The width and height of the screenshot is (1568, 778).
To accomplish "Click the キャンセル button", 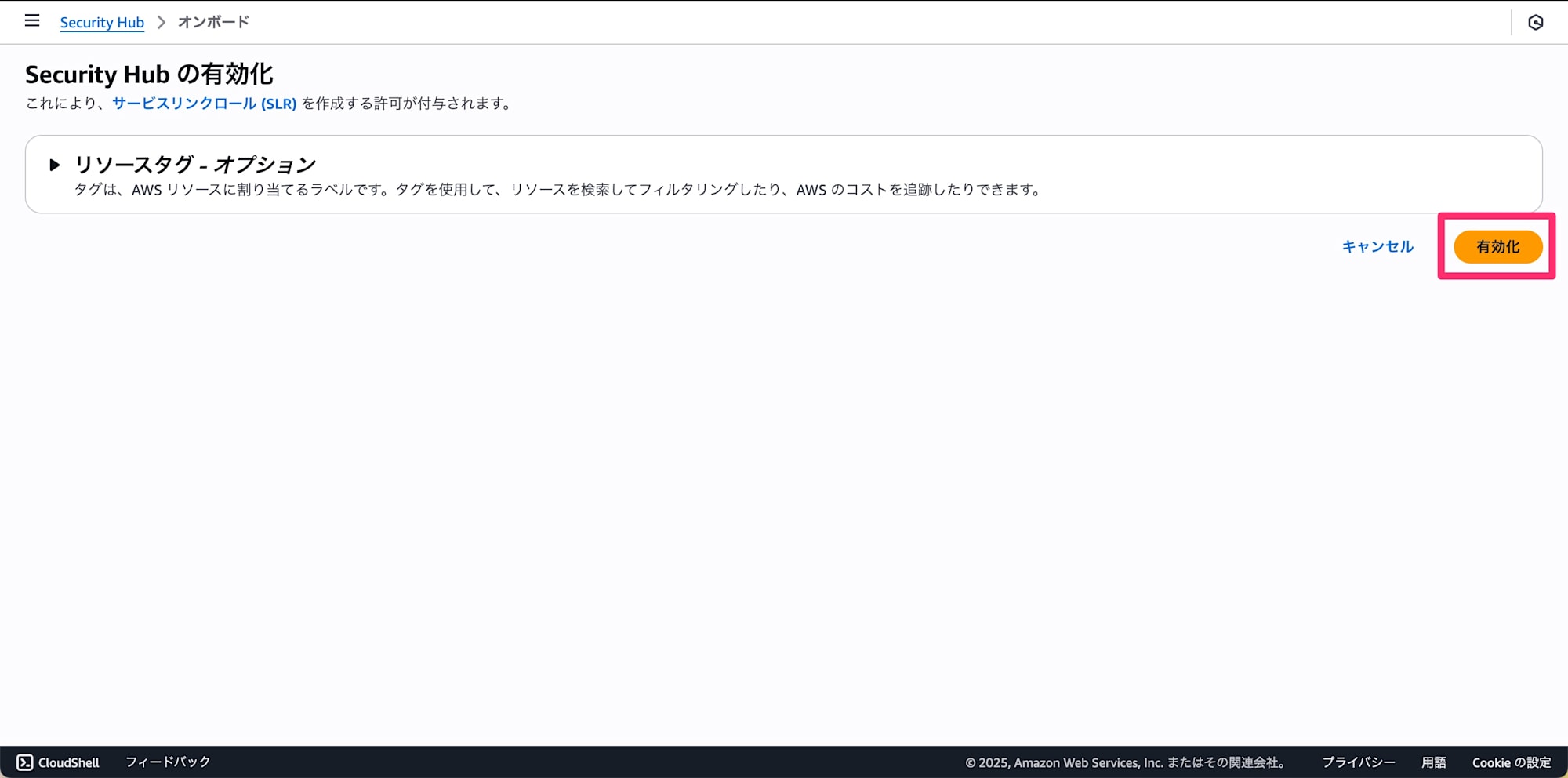I will [x=1377, y=246].
